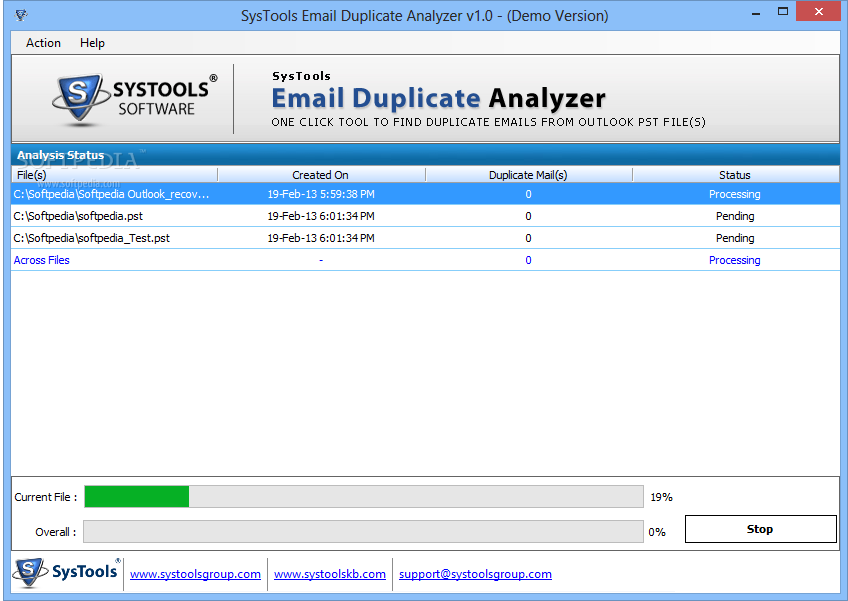Image resolution: width=848 pixels, height=601 pixels.
Task: Open the www.systoolsgroup.com link
Action: (195, 574)
